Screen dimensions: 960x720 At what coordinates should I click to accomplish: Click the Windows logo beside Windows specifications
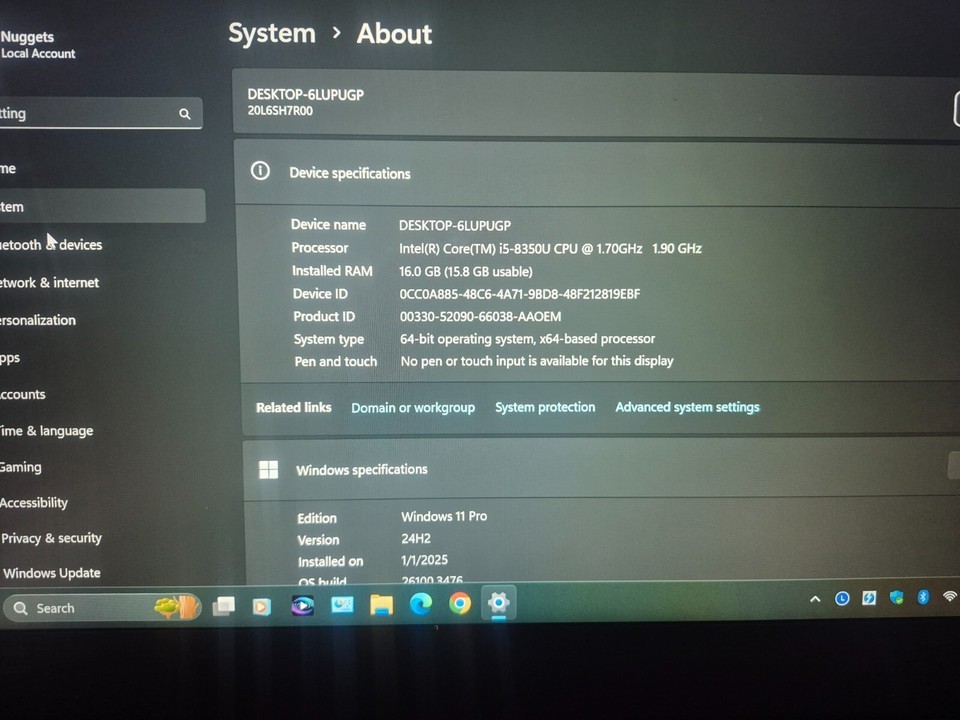(268, 470)
